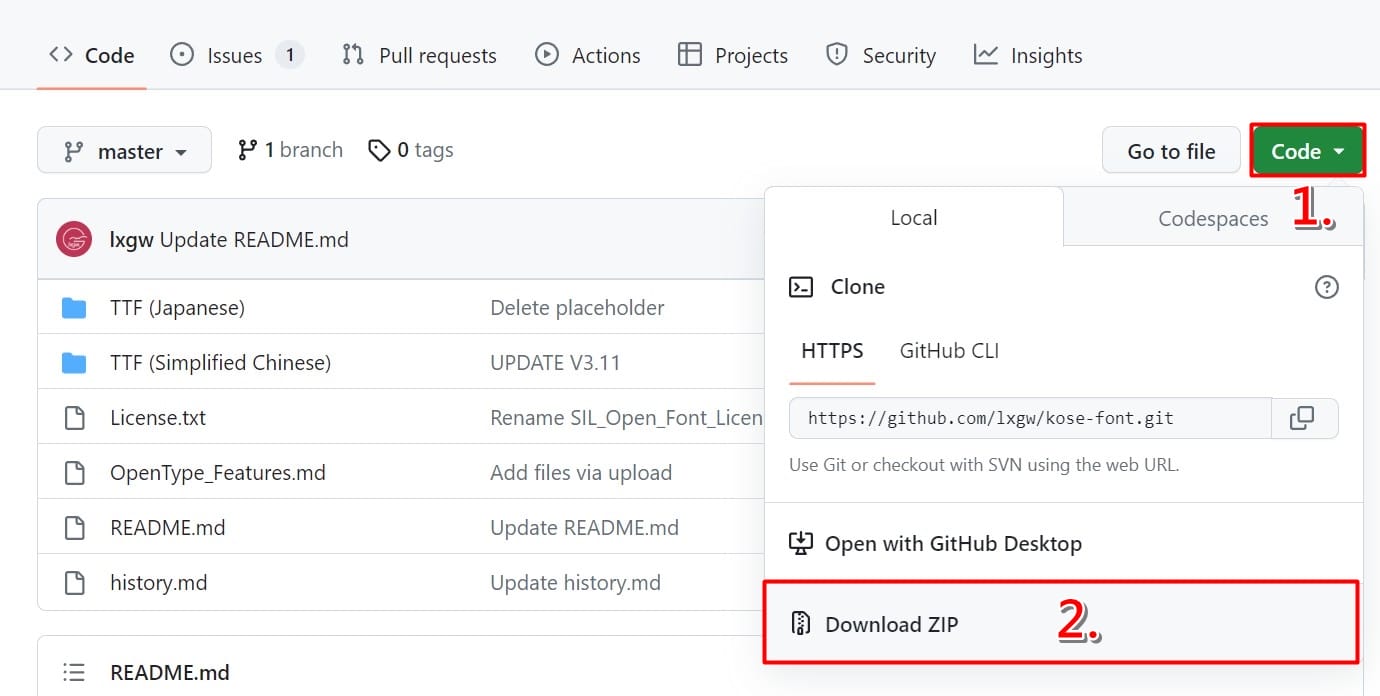Click Download ZIP
This screenshot has height=696, width=1380.
point(1061,624)
